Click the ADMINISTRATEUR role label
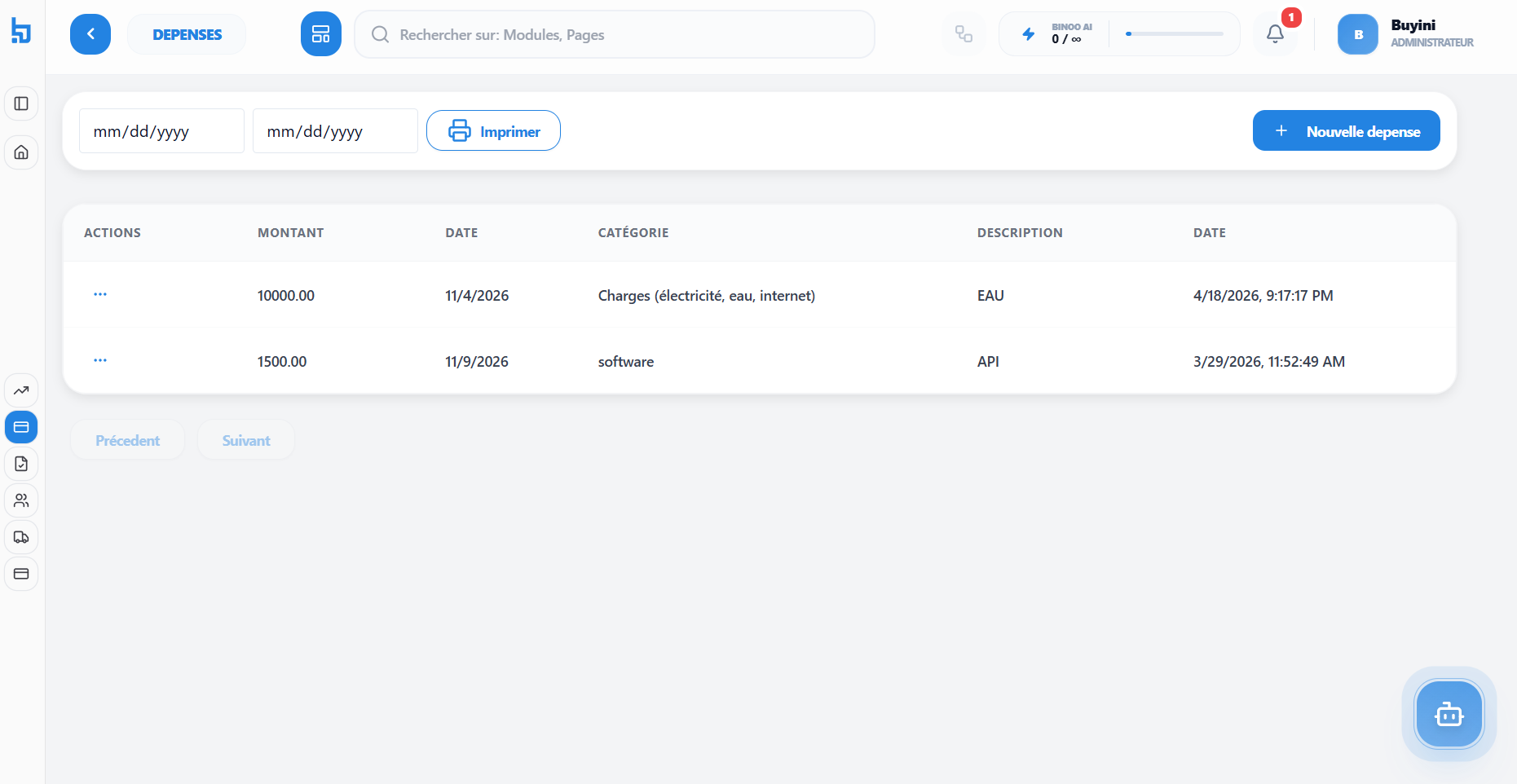This screenshot has height=784, width=1517. 1432,42
